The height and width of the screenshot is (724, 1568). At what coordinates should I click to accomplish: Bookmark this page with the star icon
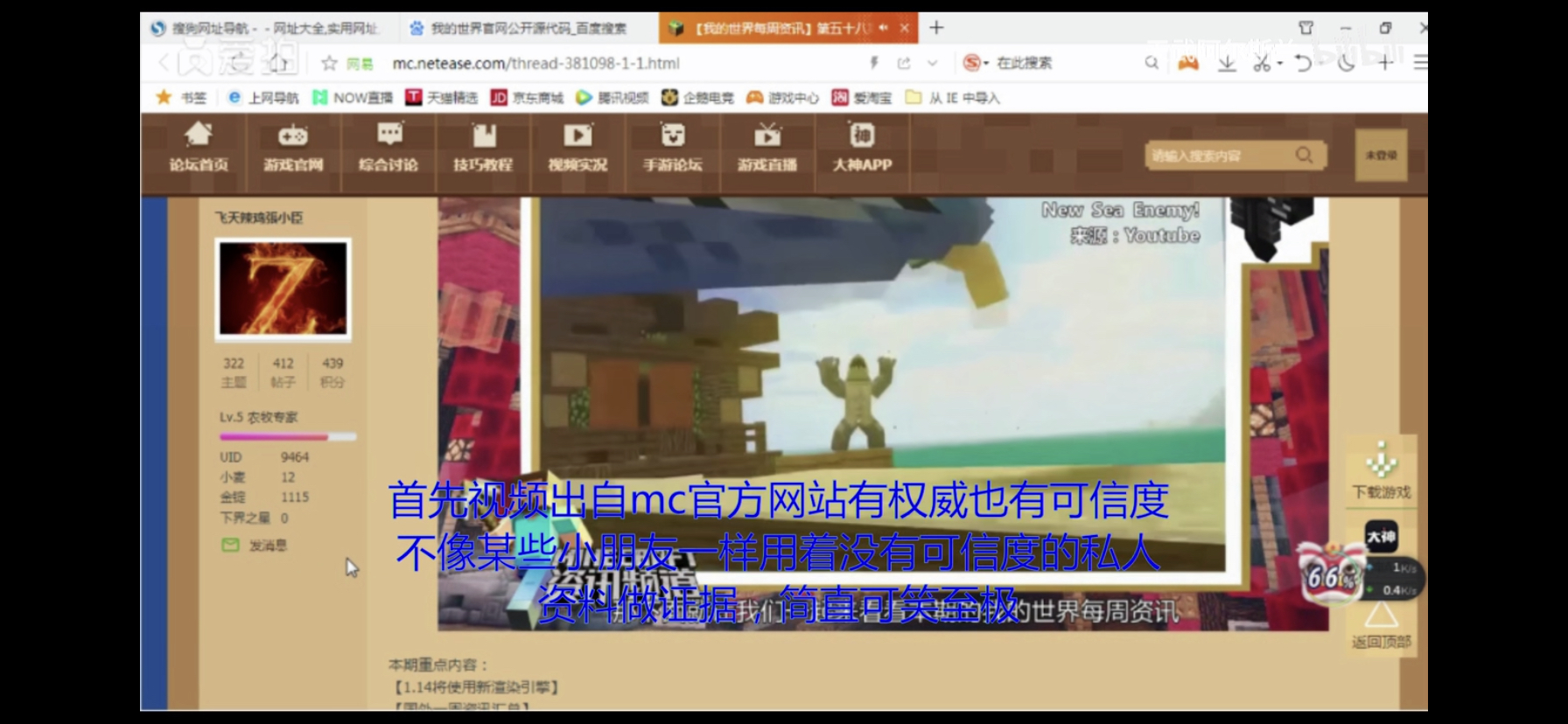[329, 63]
